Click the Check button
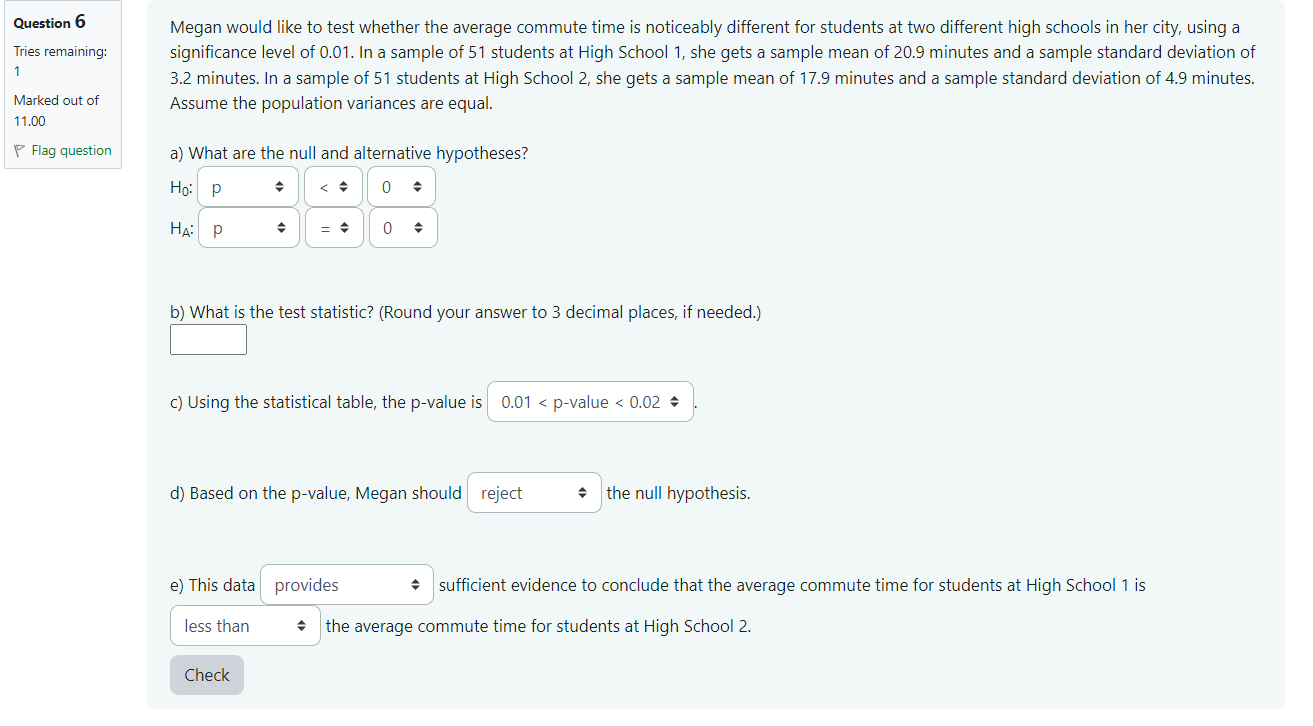1313x726 pixels. click(x=207, y=675)
